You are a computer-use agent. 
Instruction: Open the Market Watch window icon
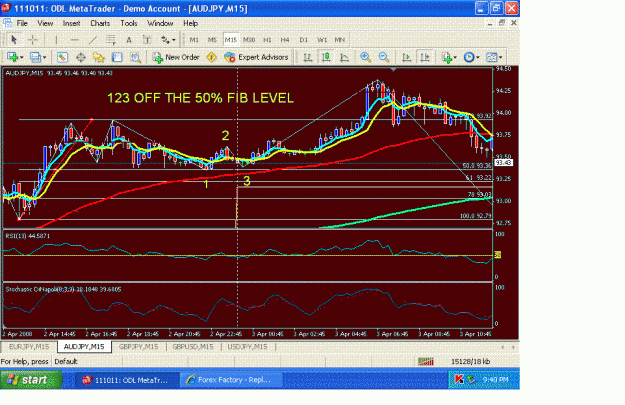(x=62, y=57)
